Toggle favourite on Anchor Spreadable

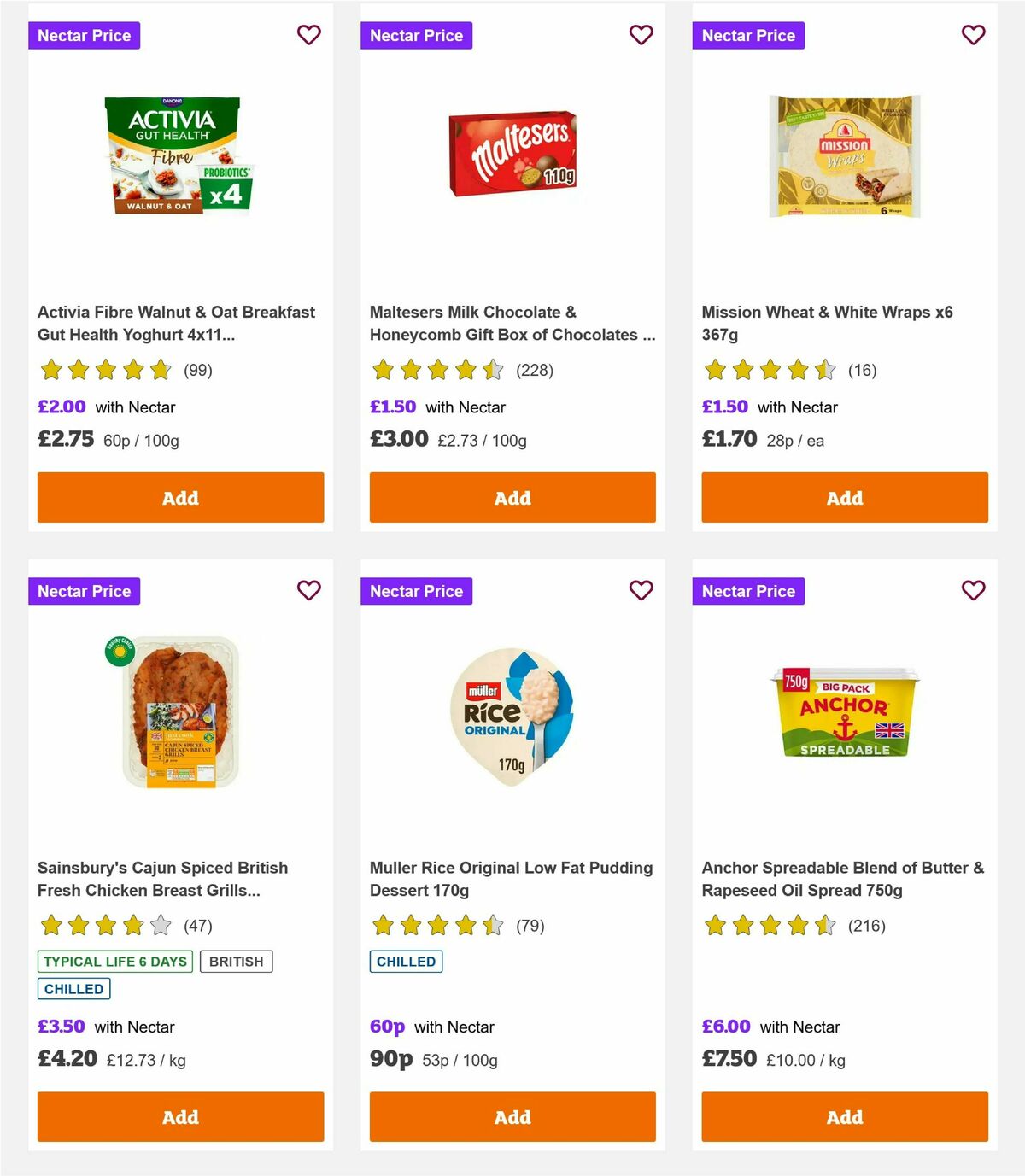pos(973,590)
